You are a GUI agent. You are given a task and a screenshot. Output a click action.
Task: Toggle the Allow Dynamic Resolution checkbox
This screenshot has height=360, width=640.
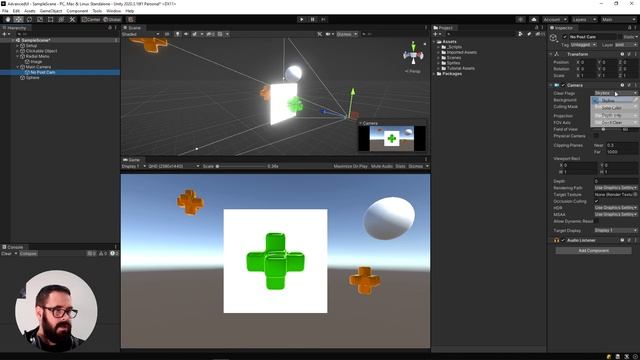pyautogui.click(x=596, y=221)
